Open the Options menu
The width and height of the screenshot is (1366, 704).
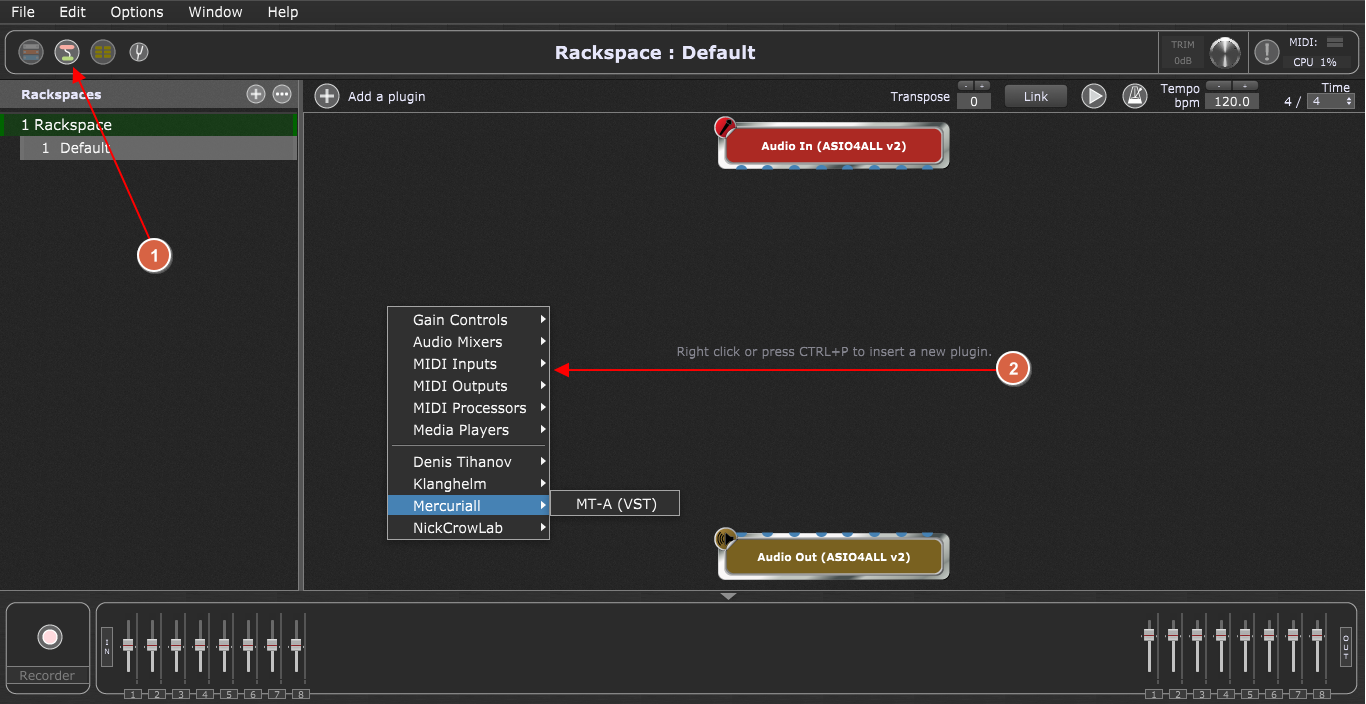(x=137, y=12)
